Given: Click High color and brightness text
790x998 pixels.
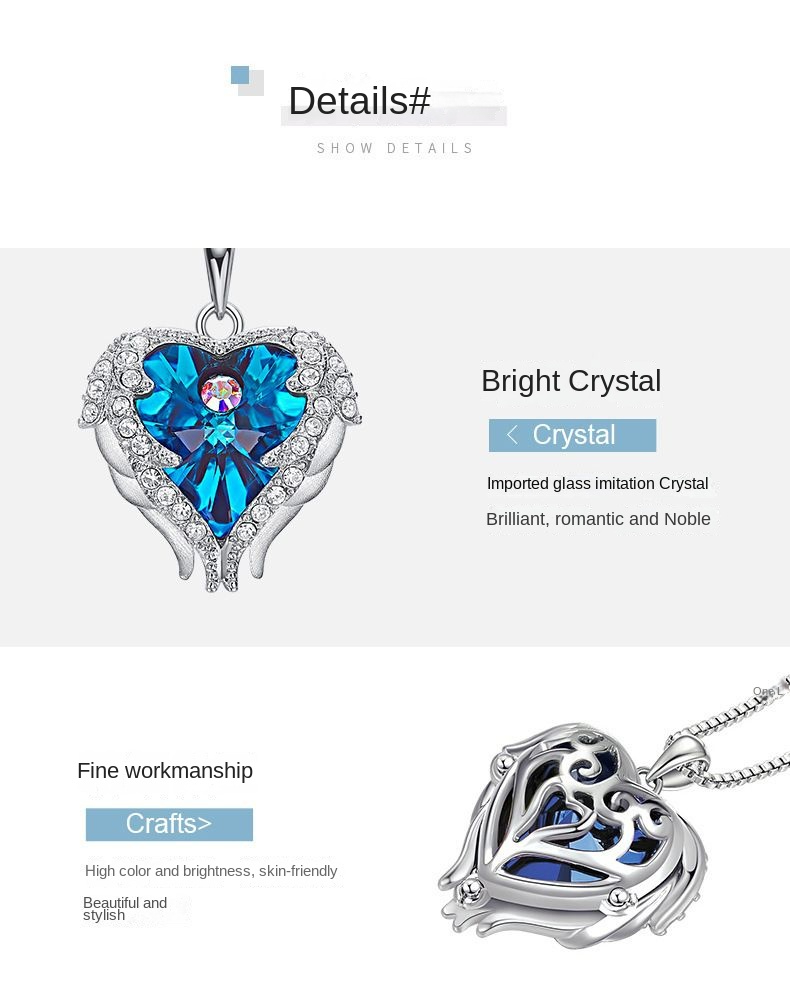Looking at the screenshot, I should pyautogui.click(x=211, y=871).
